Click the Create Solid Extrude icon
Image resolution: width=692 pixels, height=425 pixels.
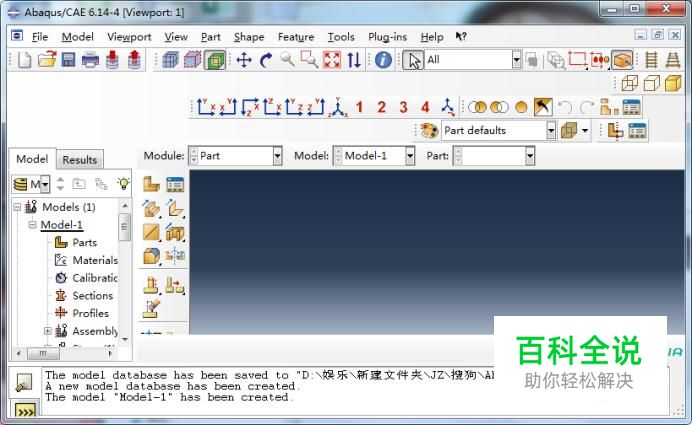(151, 208)
